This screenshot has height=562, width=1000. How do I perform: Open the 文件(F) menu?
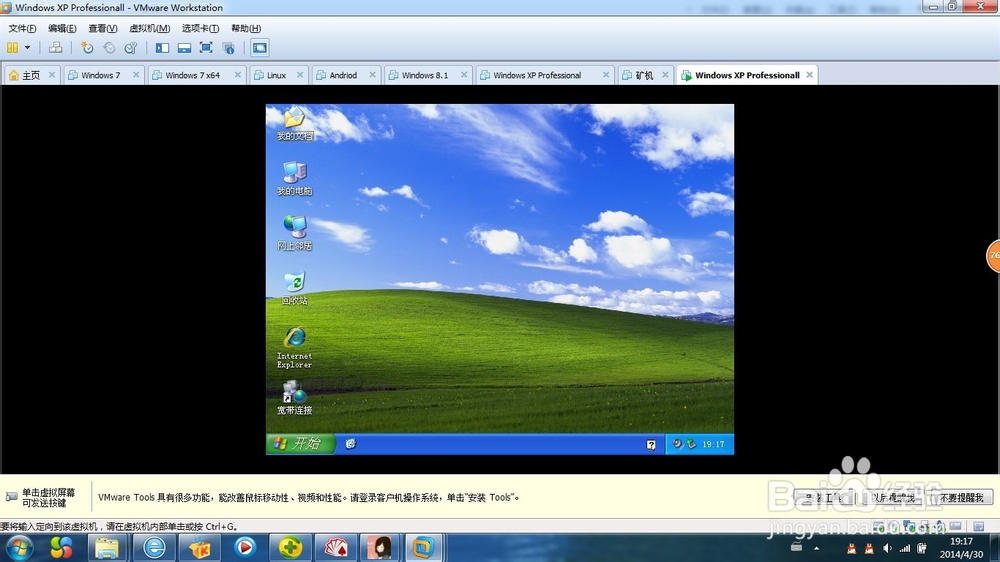(22, 28)
